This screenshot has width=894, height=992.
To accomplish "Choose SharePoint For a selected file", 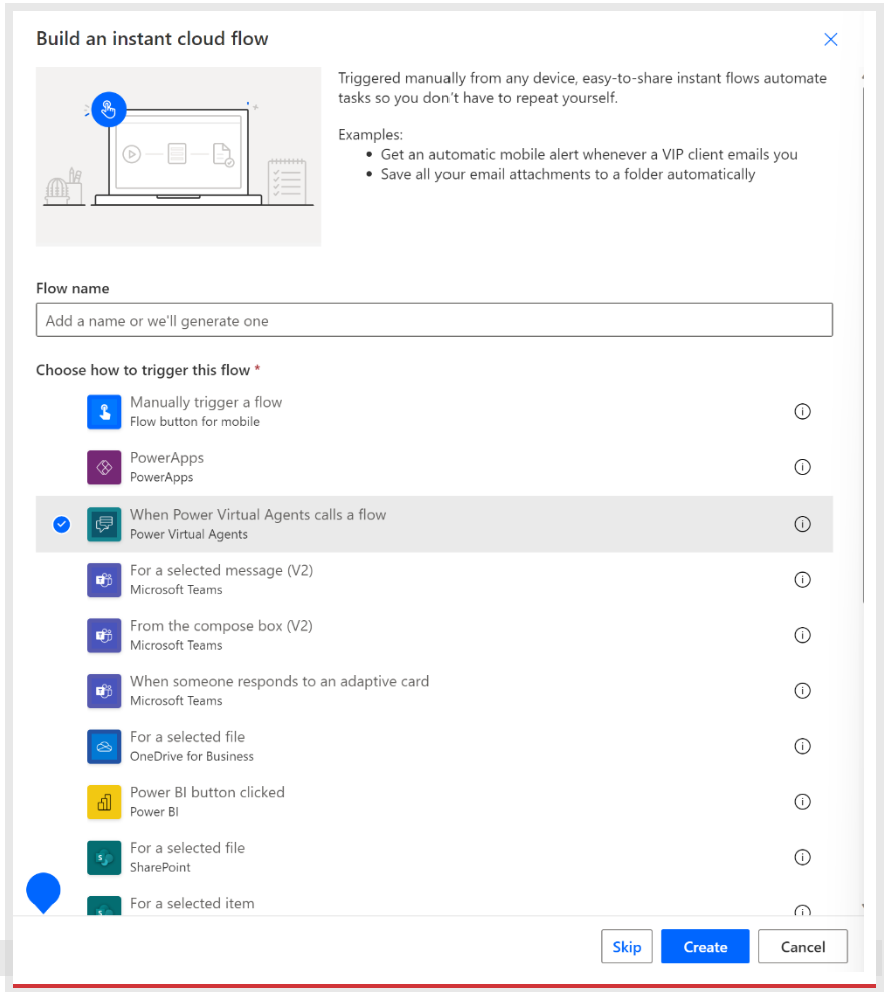I will [x=434, y=858].
